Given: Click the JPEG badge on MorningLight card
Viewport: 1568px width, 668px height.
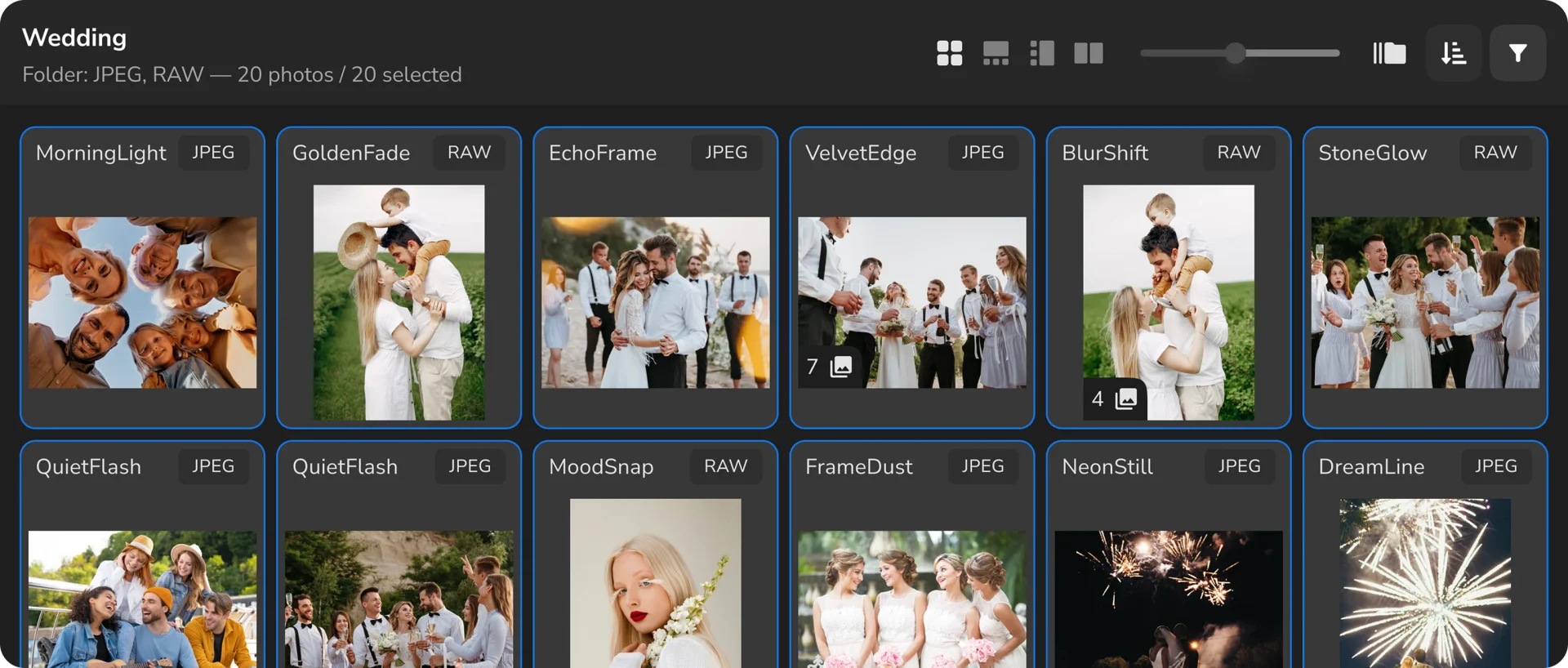Looking at the screenshot, I should [x=213, y=153].
